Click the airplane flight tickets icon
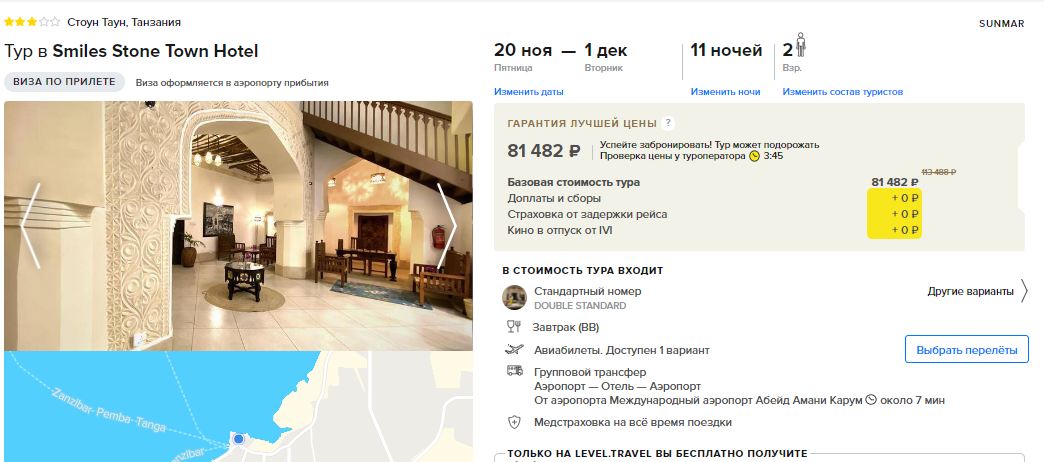This screenshot has height=462, width=1044. pyautogui.click(x=513, y=349)
